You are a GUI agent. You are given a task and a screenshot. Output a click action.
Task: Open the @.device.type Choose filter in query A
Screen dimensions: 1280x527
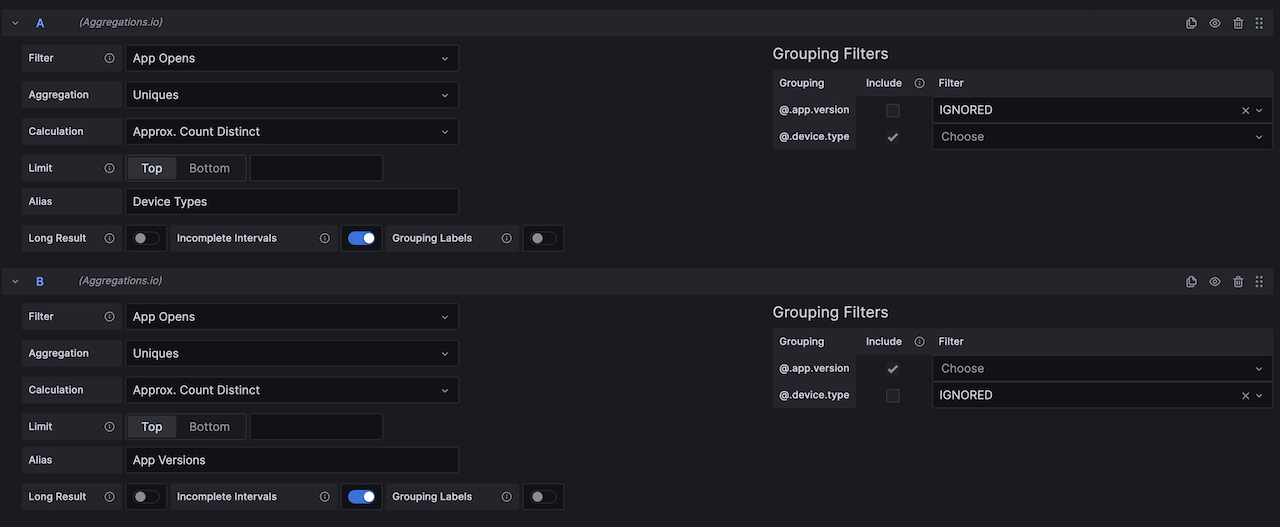[x=1101, y=137]
